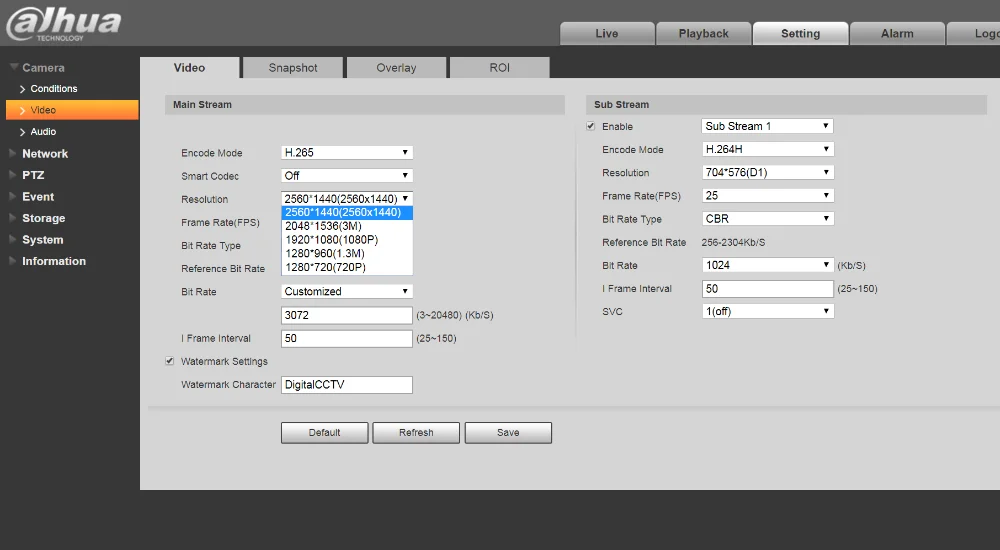Image resolution: width=1000 pixels, height=550 pixels.
Task: Choose 2560*1440 resolution option in list
Action: [x=347, y=212]
